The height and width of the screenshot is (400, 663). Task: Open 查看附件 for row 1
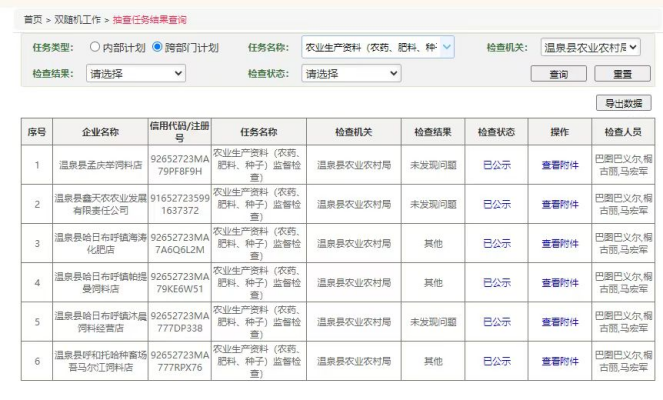point(560,164)
